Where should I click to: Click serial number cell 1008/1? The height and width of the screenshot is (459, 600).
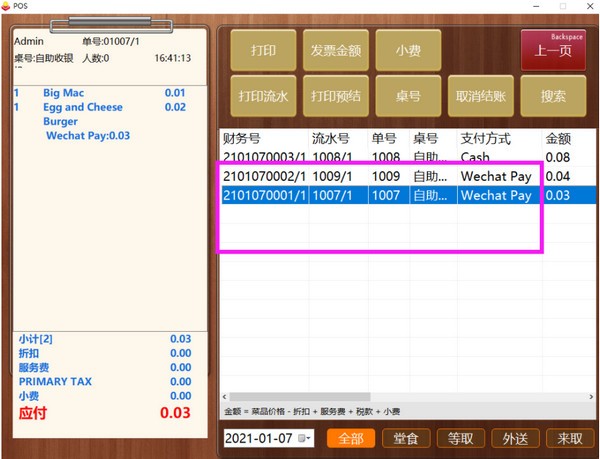click(x=332, y=158)
